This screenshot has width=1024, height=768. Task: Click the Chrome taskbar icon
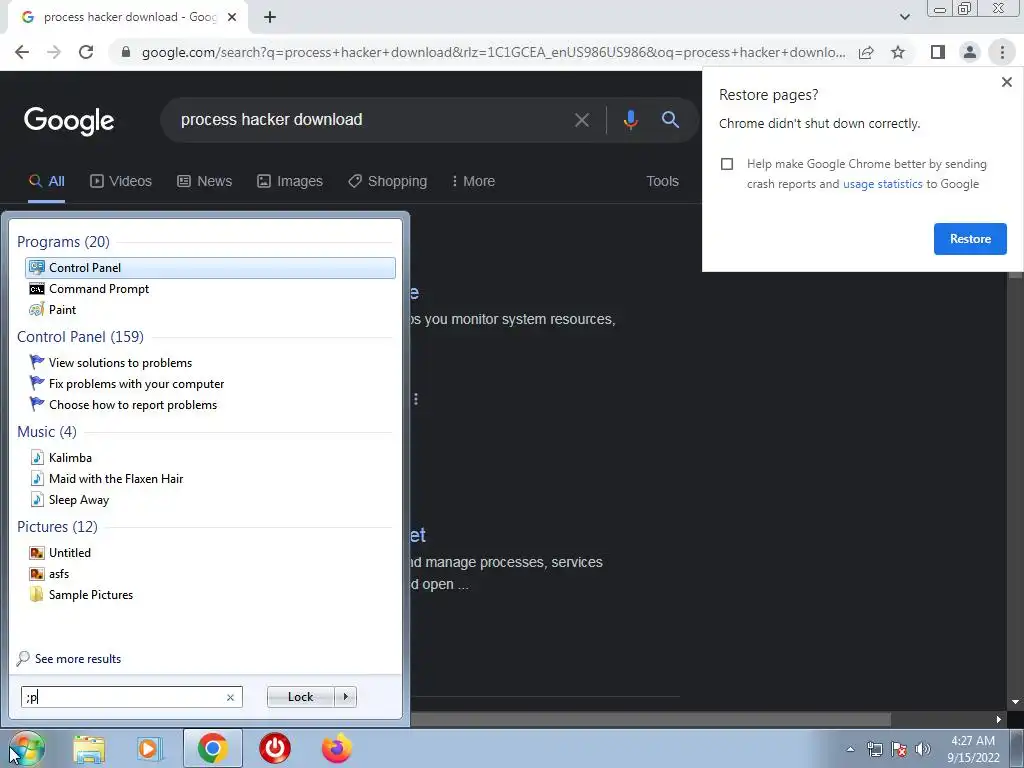(212, 748)
